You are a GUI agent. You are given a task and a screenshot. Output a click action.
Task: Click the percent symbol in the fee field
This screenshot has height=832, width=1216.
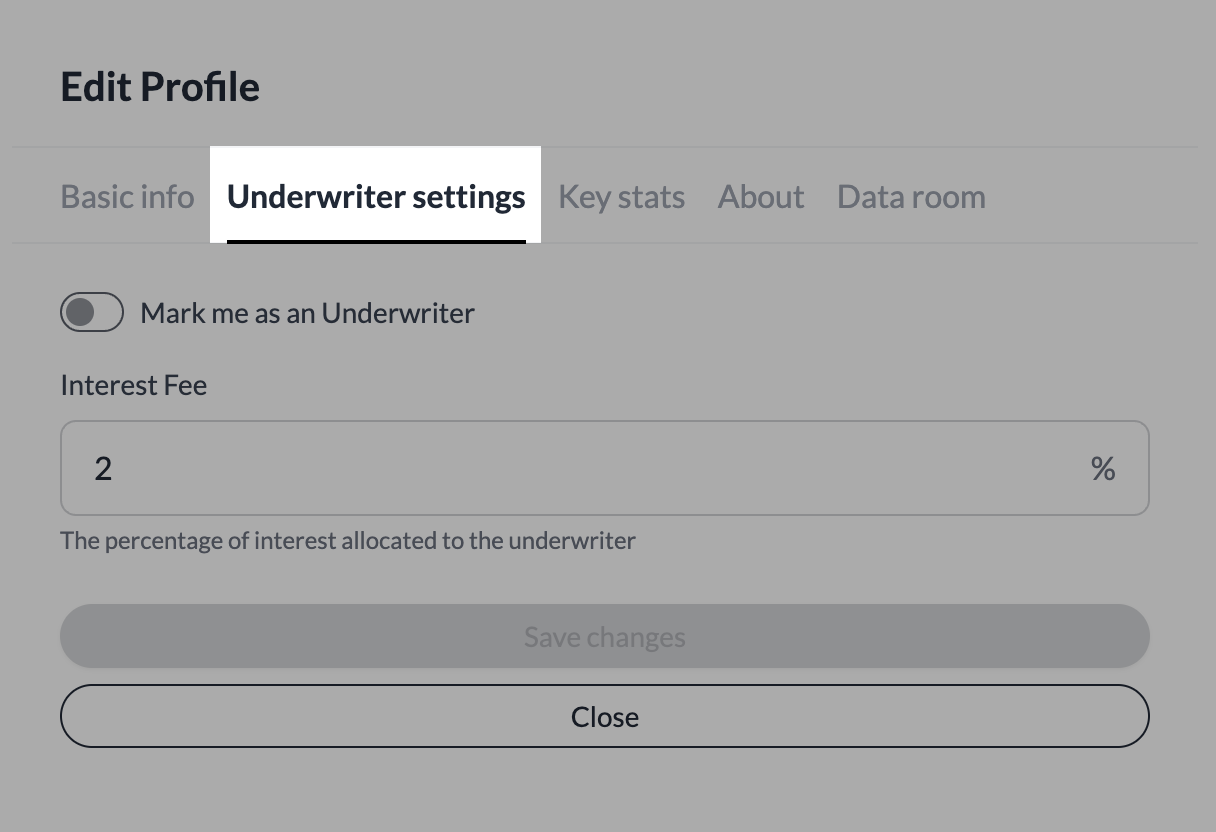click(x=1103, y=468)
